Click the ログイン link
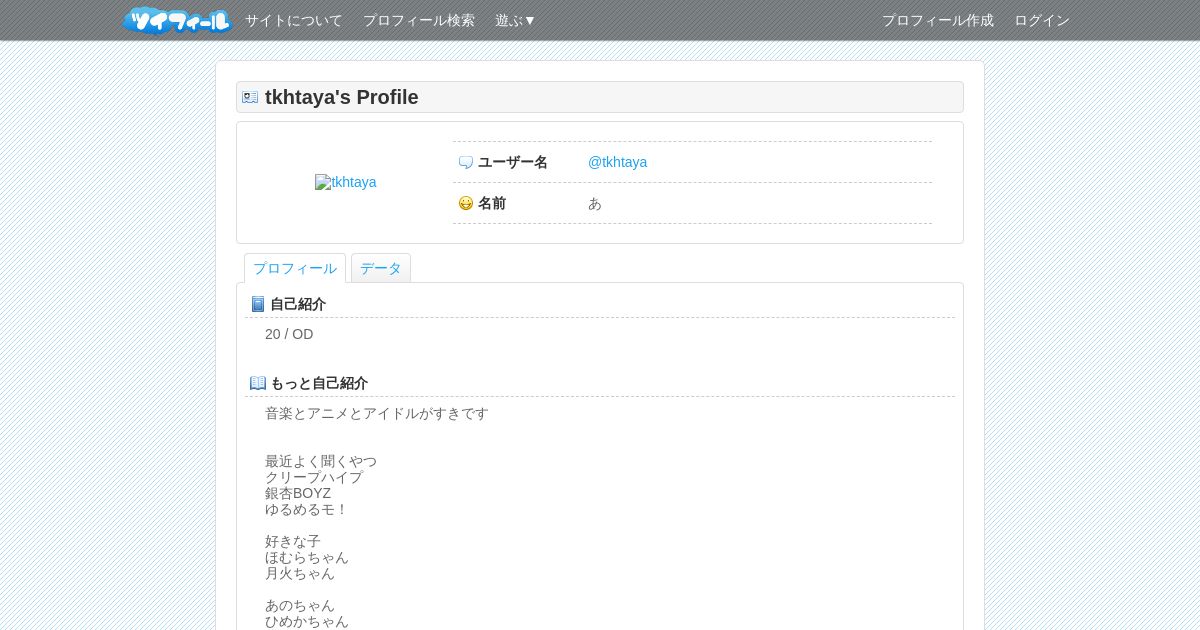 tap(1042, 20)
